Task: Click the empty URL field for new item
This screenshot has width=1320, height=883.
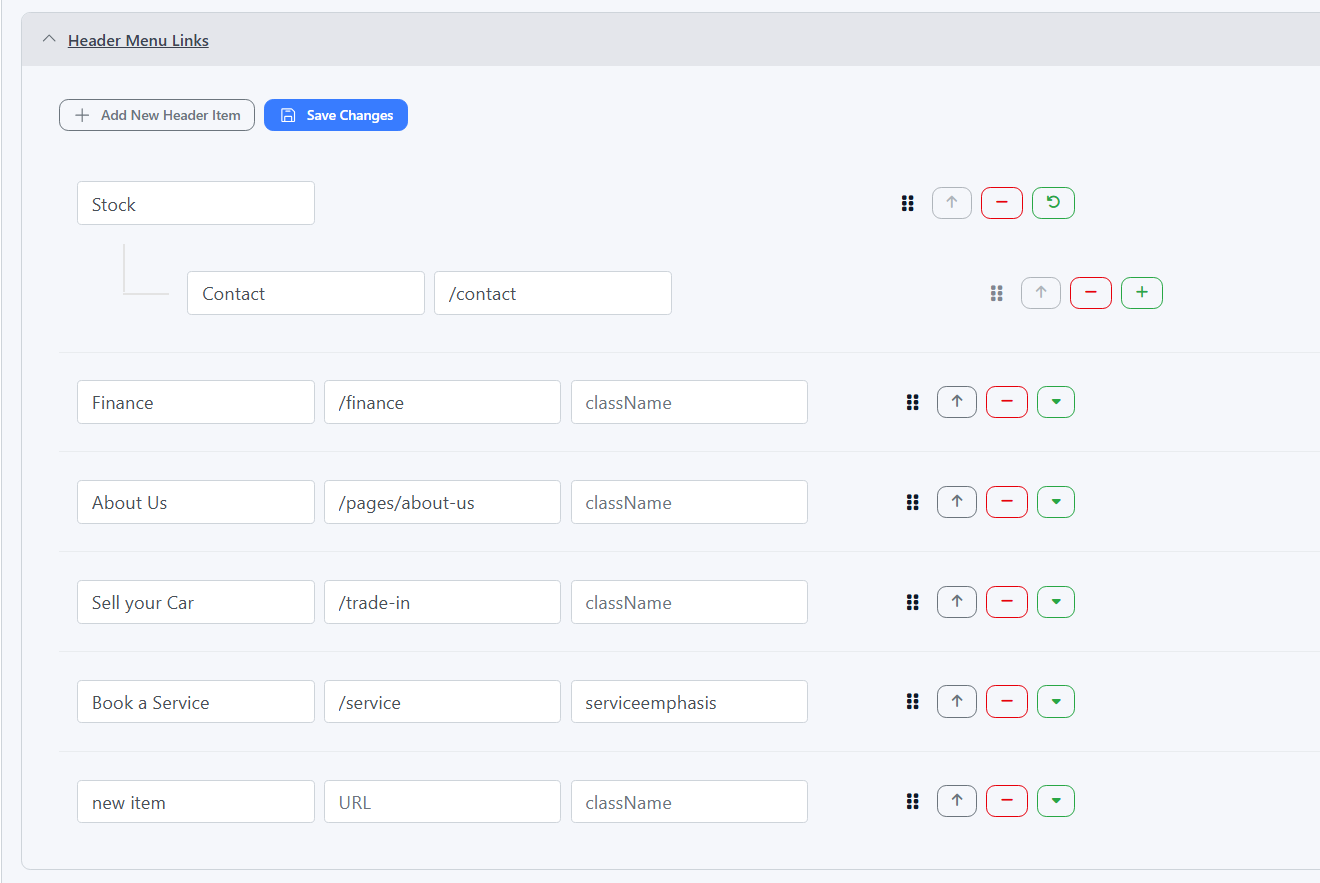Action: [442, 802]
